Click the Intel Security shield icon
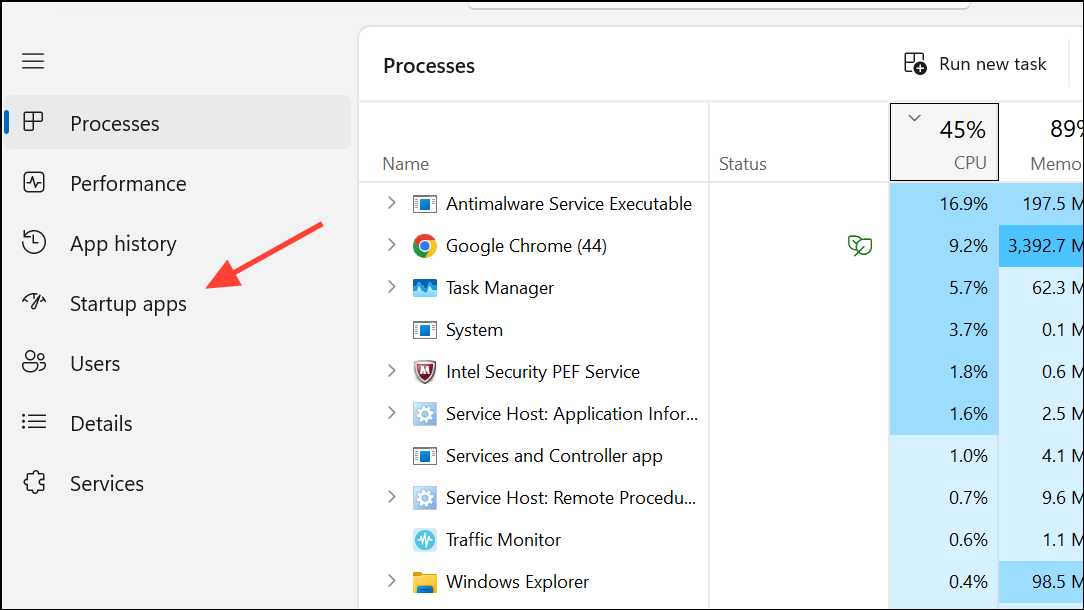Screen dimensions: 1084x610 pos(424,372)
